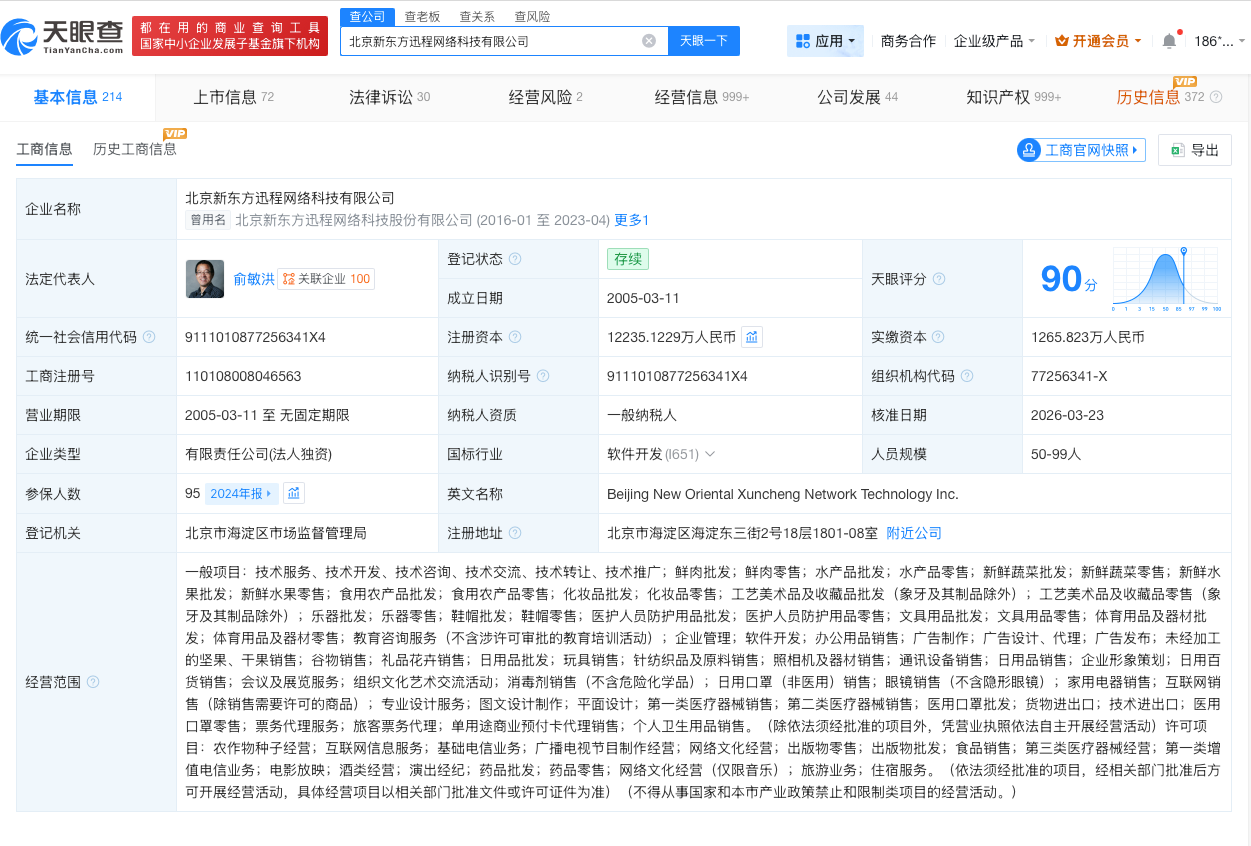Select the 查关系 search tab
The image size is (1251, 846).
click(477, 17)
